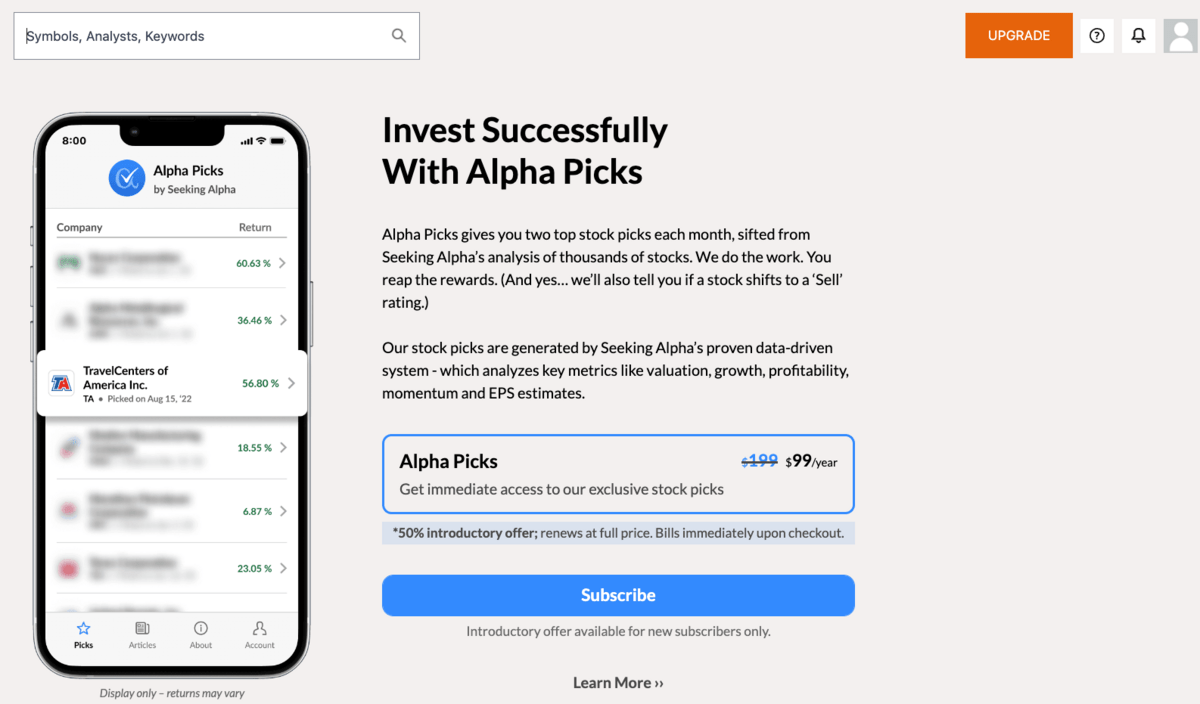
Task: Open the Articles tab icon
Action: pos(142,628)
